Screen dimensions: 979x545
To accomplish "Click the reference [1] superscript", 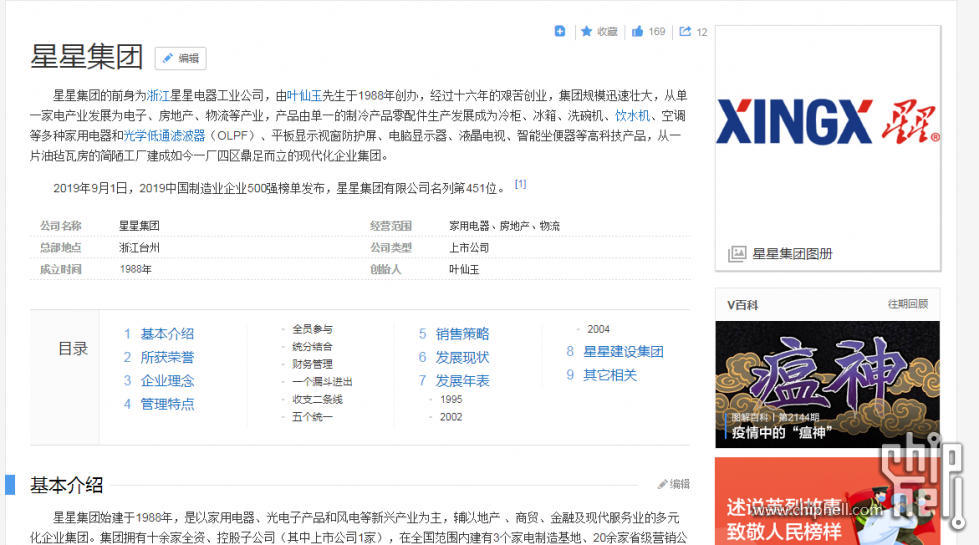I will click(x=520, y=184).
